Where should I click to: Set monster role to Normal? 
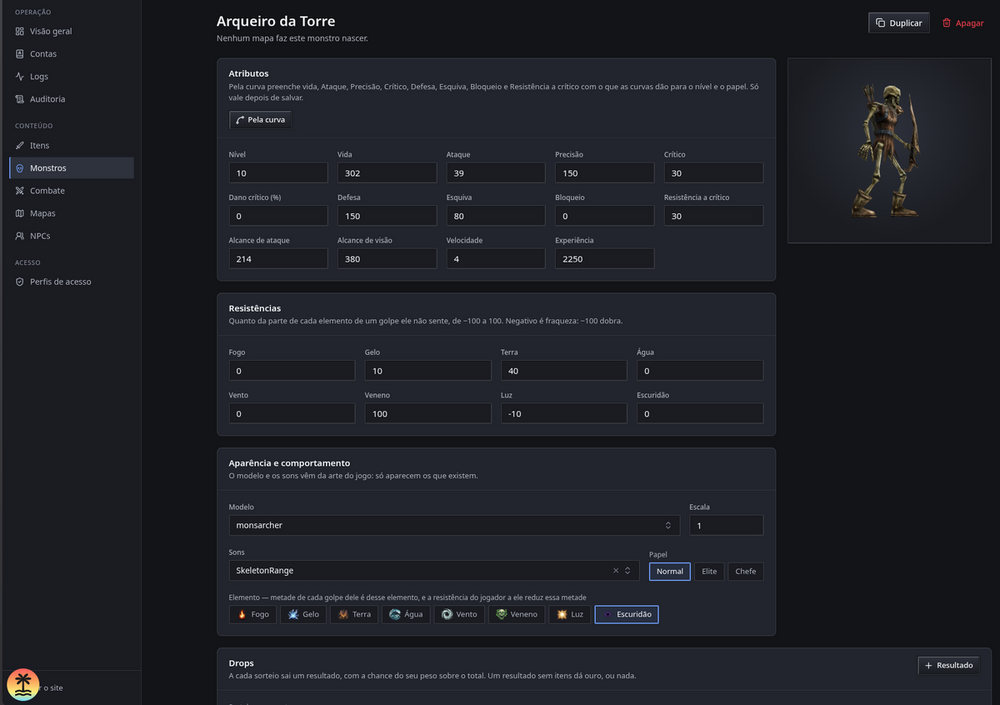pyautogui.click(x=670, y=571)
